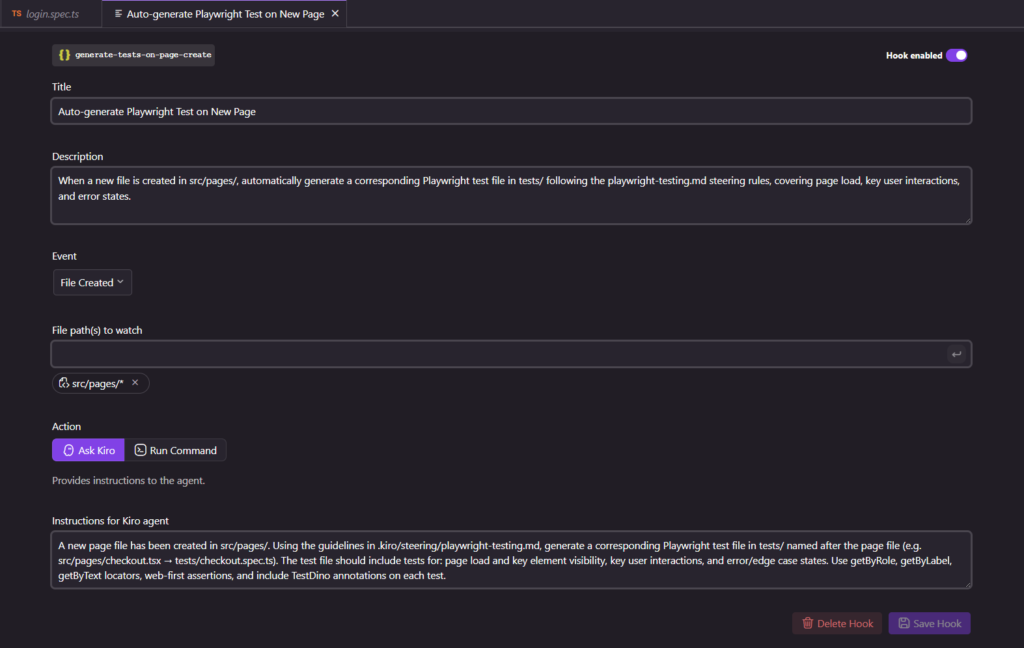Click the generate-tests-on-page-create hook name badge
Viewport: 1024px width, 648px height.
click(x=143, y=55)
